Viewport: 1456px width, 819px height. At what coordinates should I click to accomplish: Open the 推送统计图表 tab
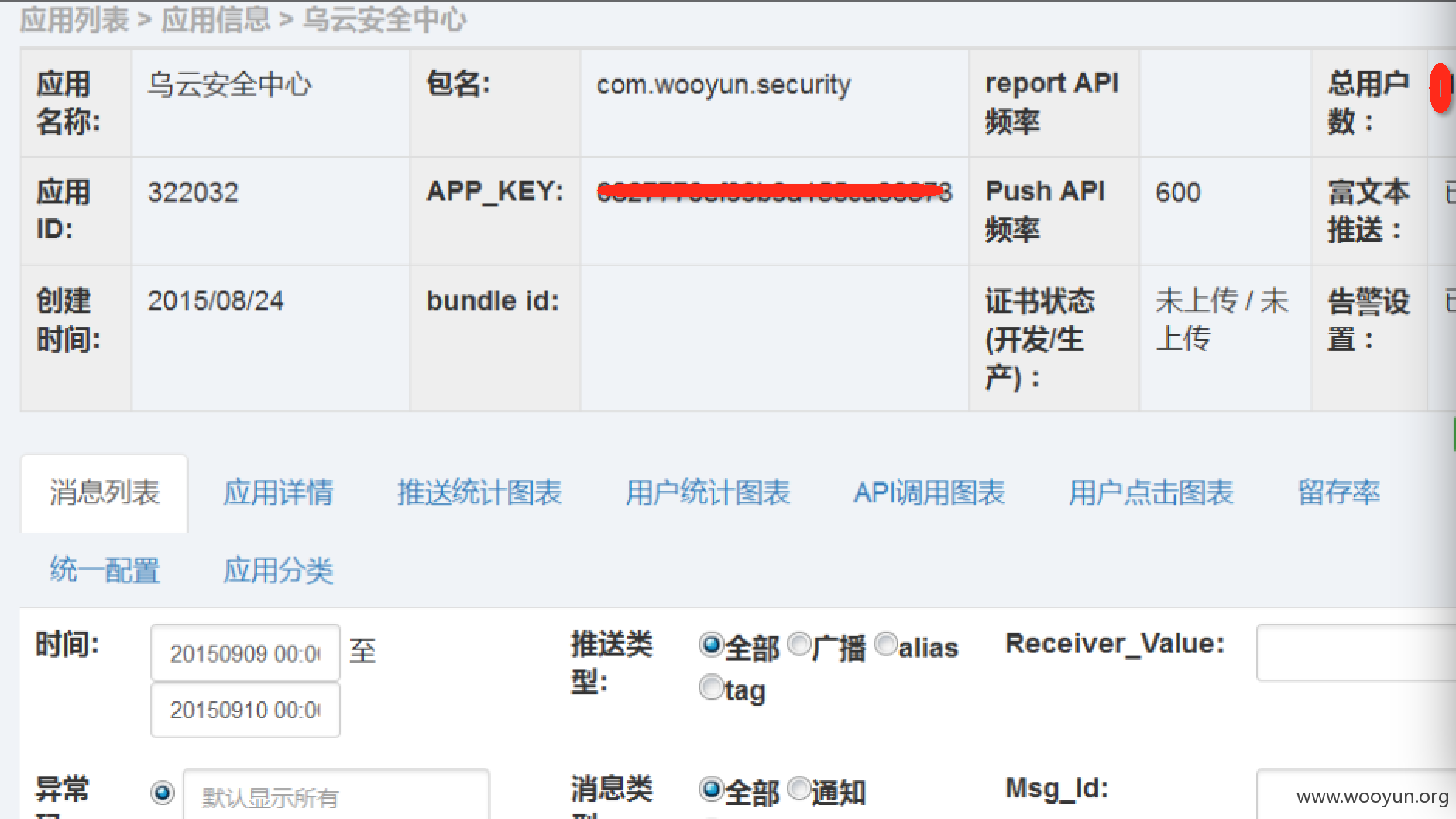coord(479,493)
